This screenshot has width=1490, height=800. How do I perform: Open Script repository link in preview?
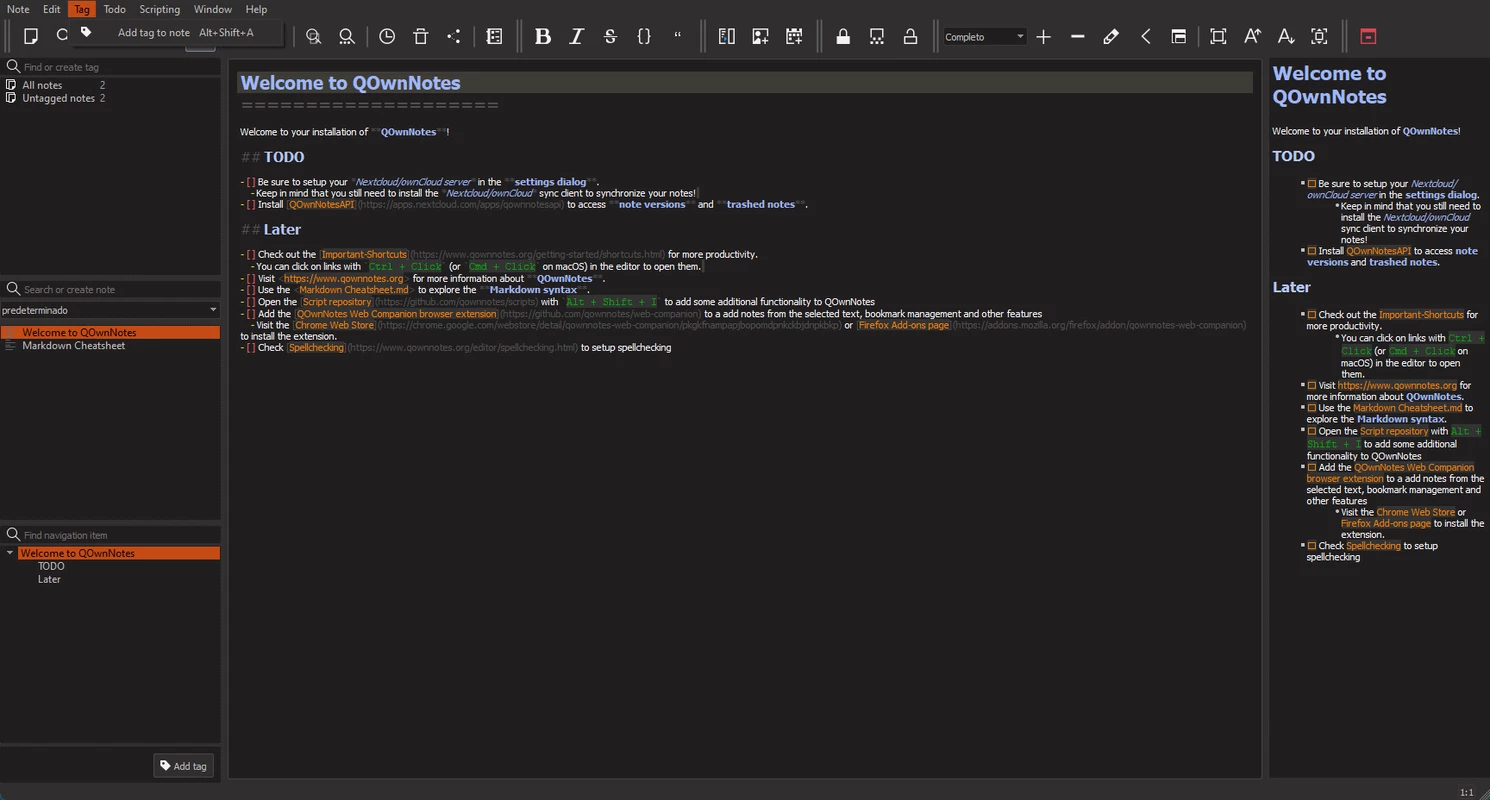[1394, 432]
